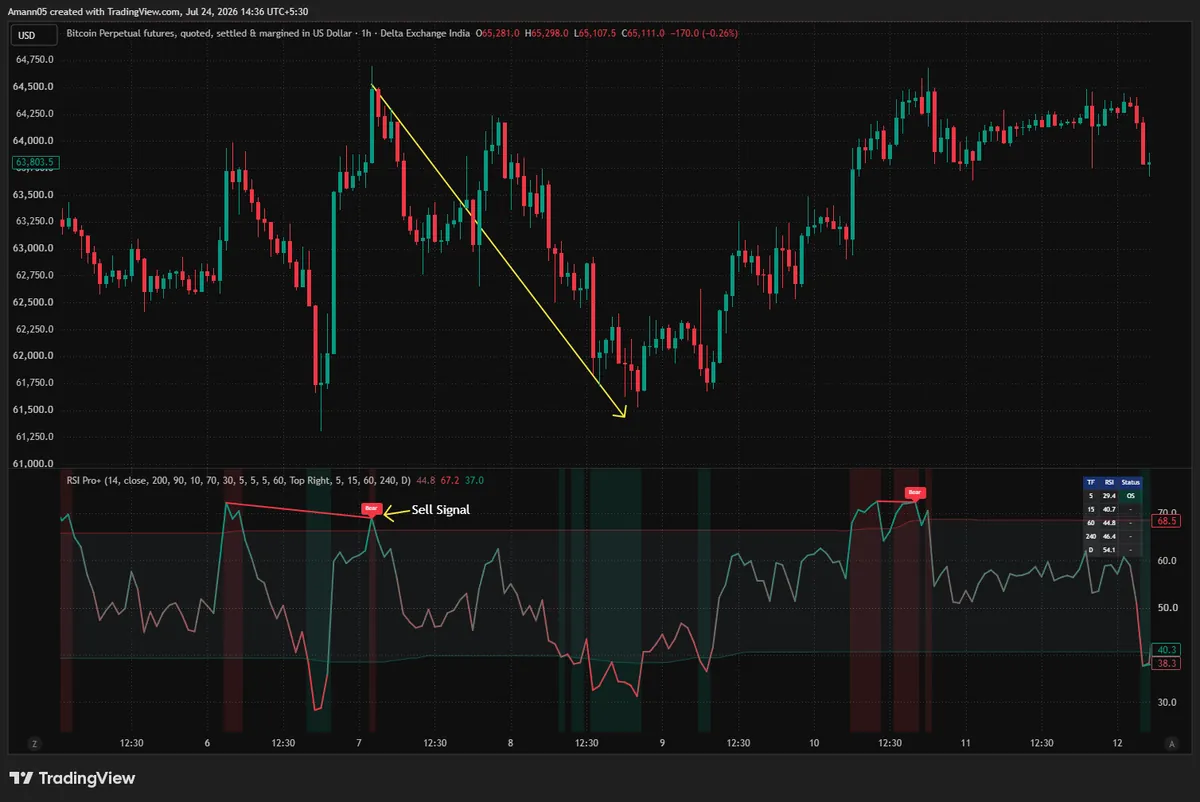Click the 50.0 RSI axis label
Screen dimensions: 1200x802
[x=1166, y=608]
